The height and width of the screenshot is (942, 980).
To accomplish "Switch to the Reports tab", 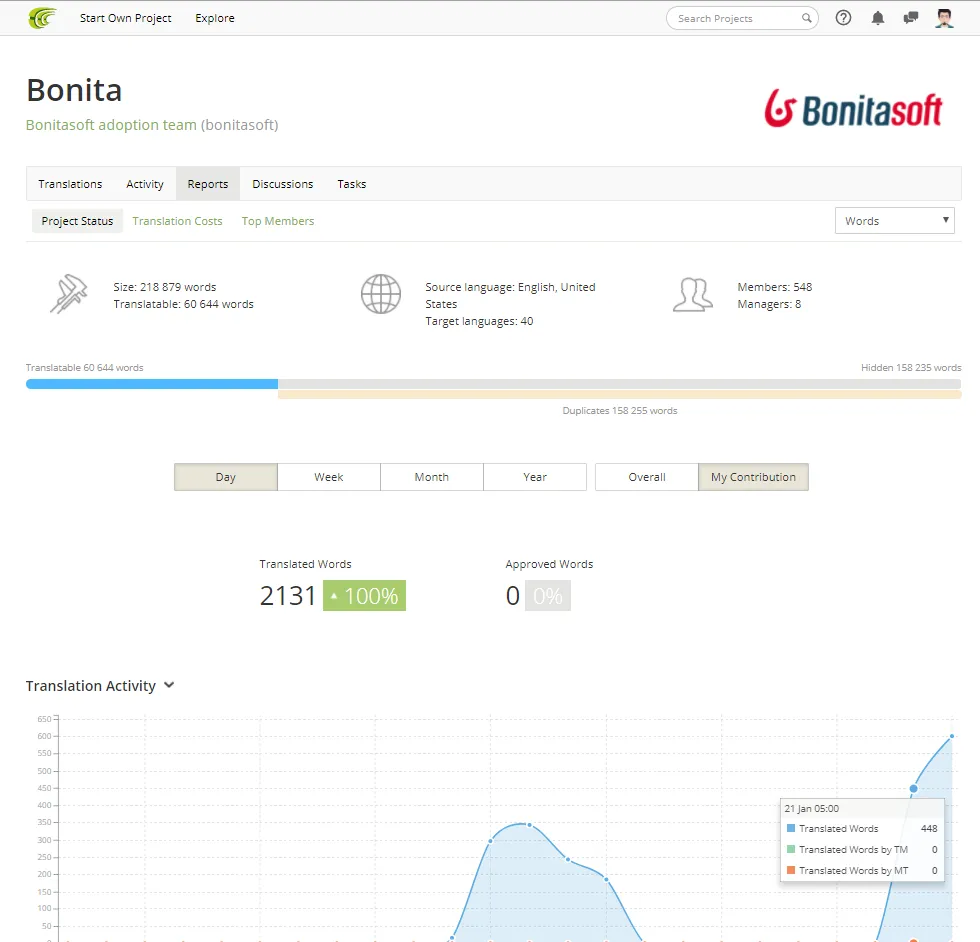I will (x=208, y=184).
